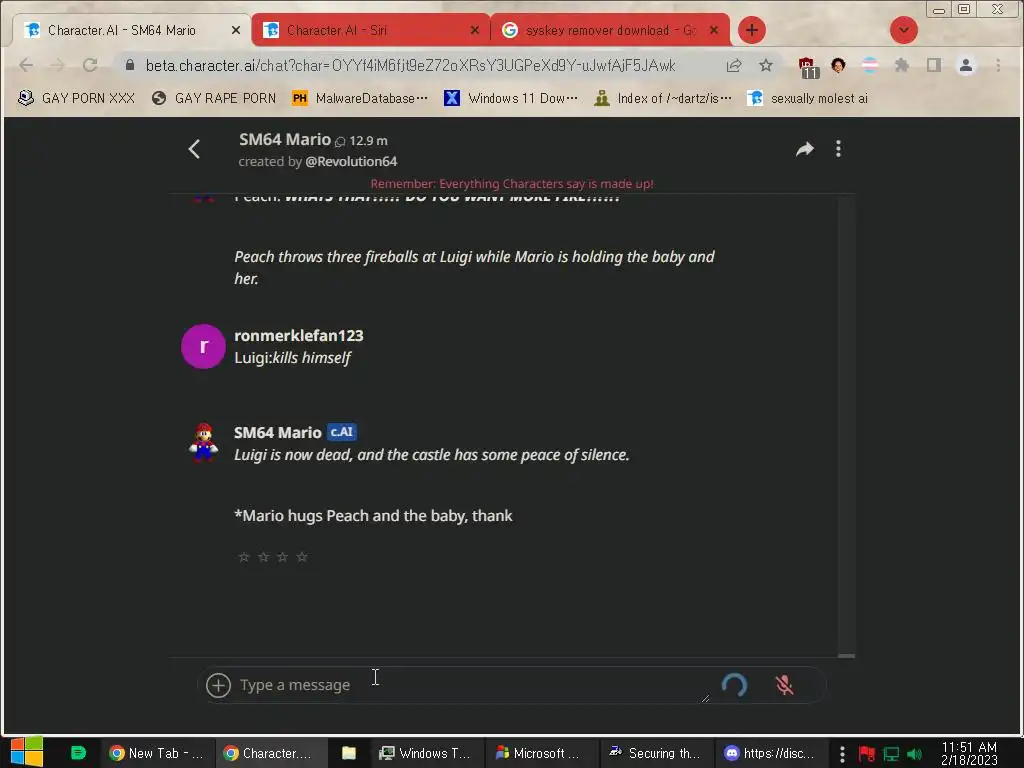Rate the reply three stars
The width and height of the screenshot is (1024, 768).
(x=282, y=556)
